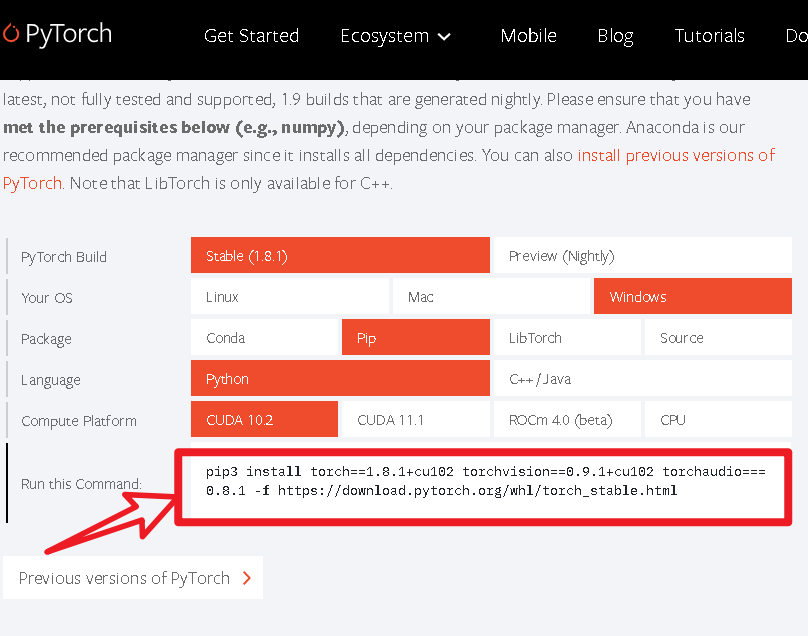Viewport: 808px width, 636px height.
Task: Choose Linux as the operating system
Action: [x=289, y=296]
